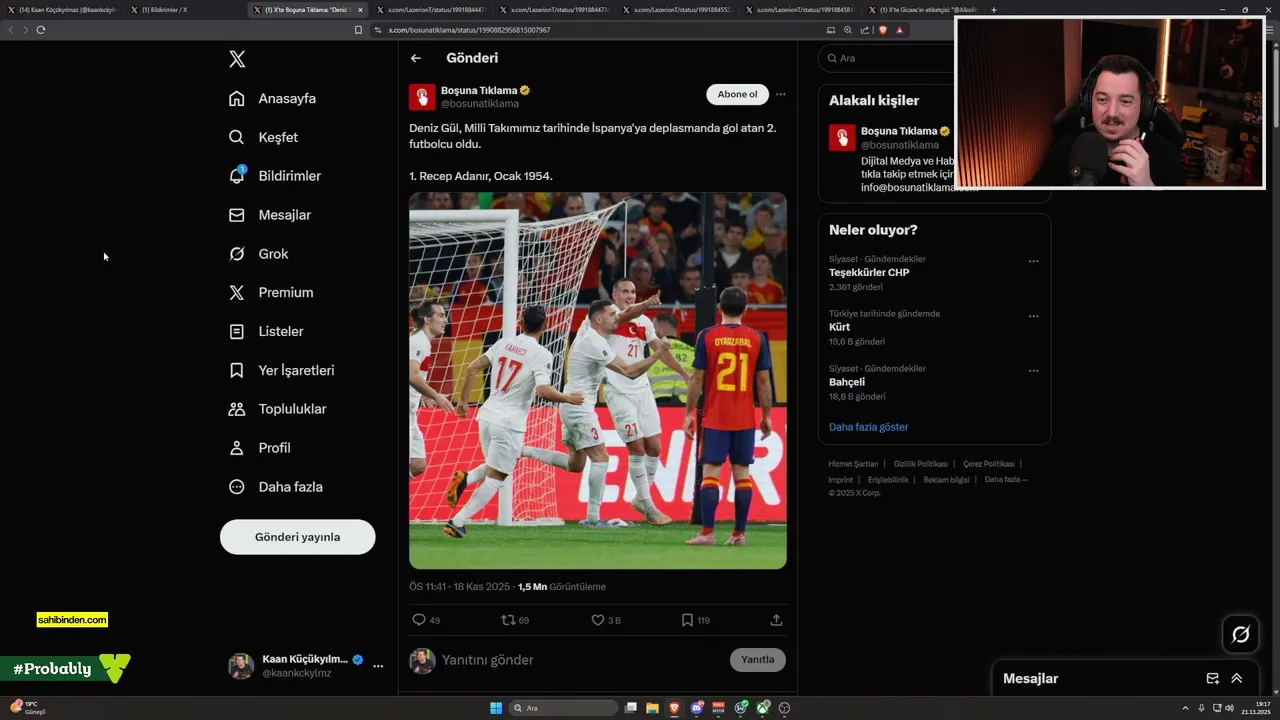The width and height of the screenshot is (1280, 720).
Task: Click the Daha fazla göster link
Action: [869, 427]
